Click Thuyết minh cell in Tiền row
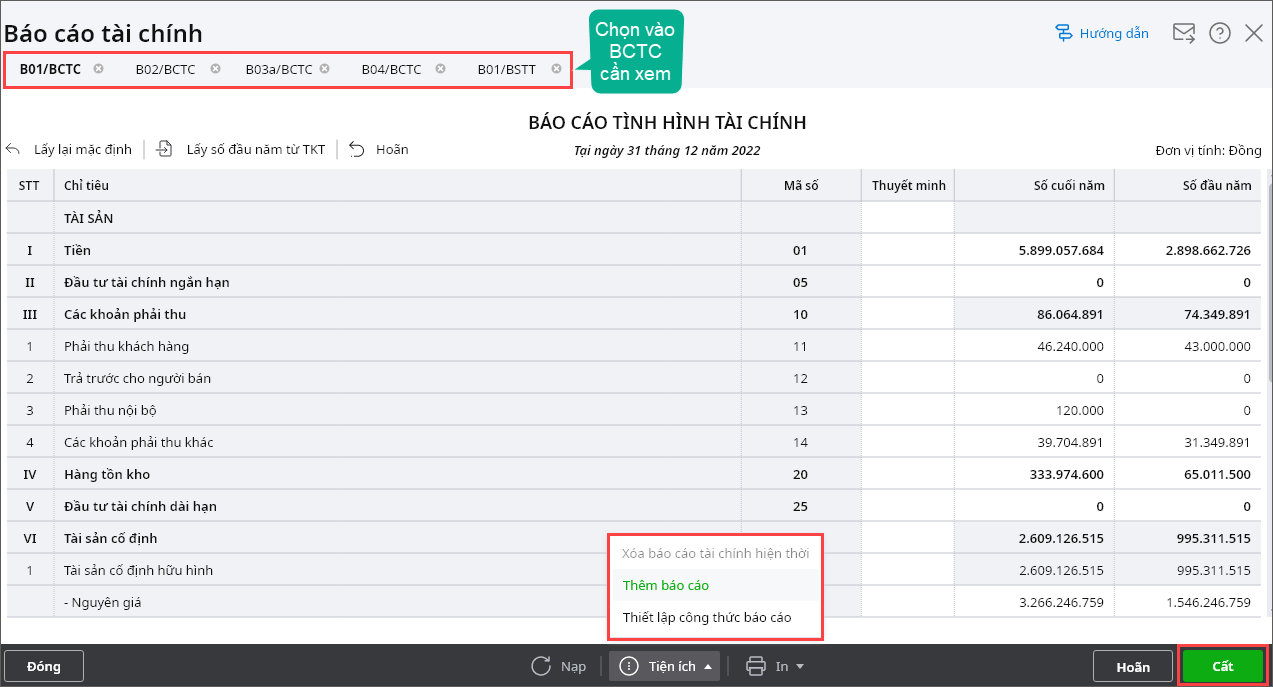 907,250
